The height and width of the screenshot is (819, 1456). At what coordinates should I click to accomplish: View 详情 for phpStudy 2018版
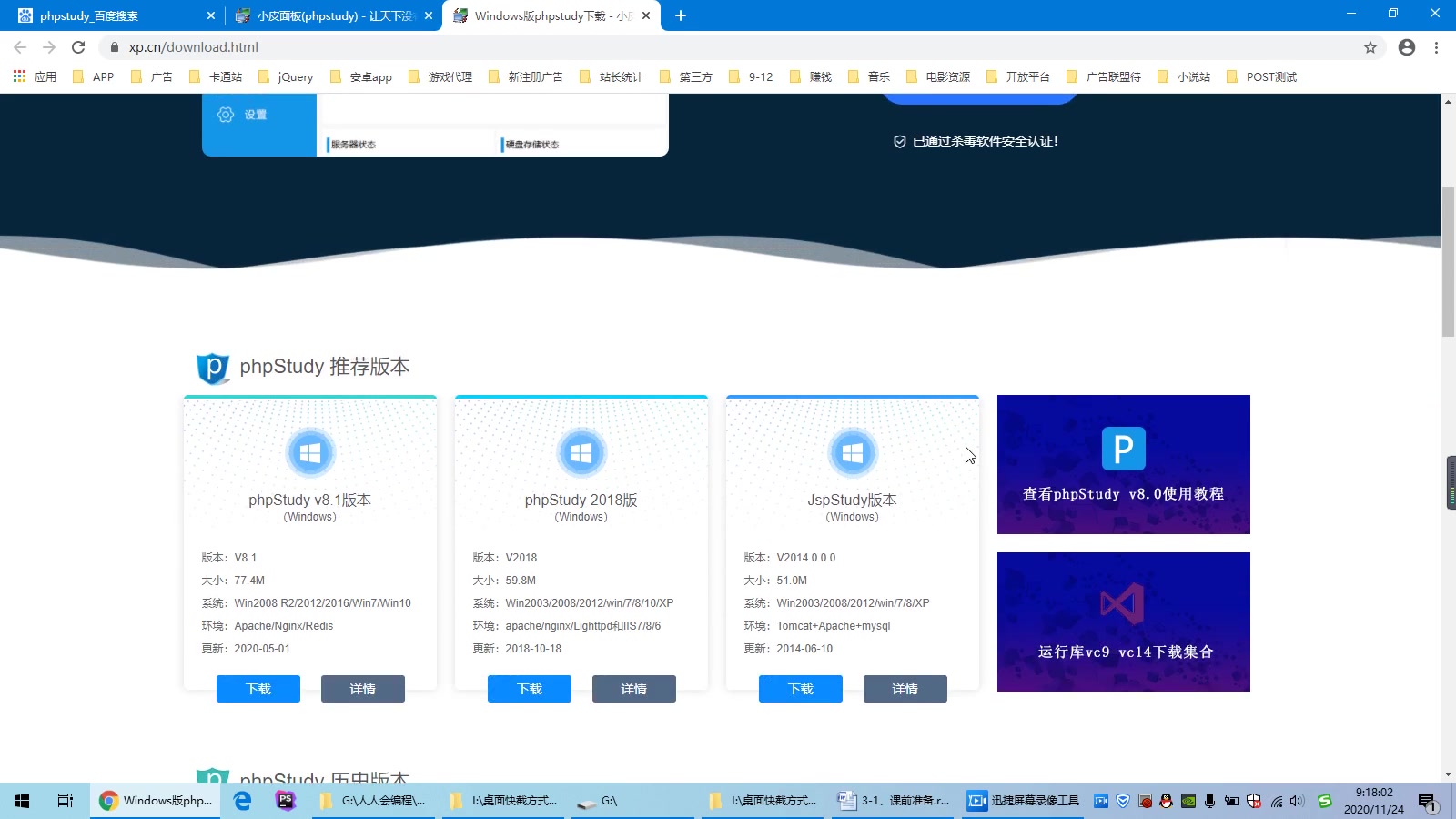[x=634, y=689]
